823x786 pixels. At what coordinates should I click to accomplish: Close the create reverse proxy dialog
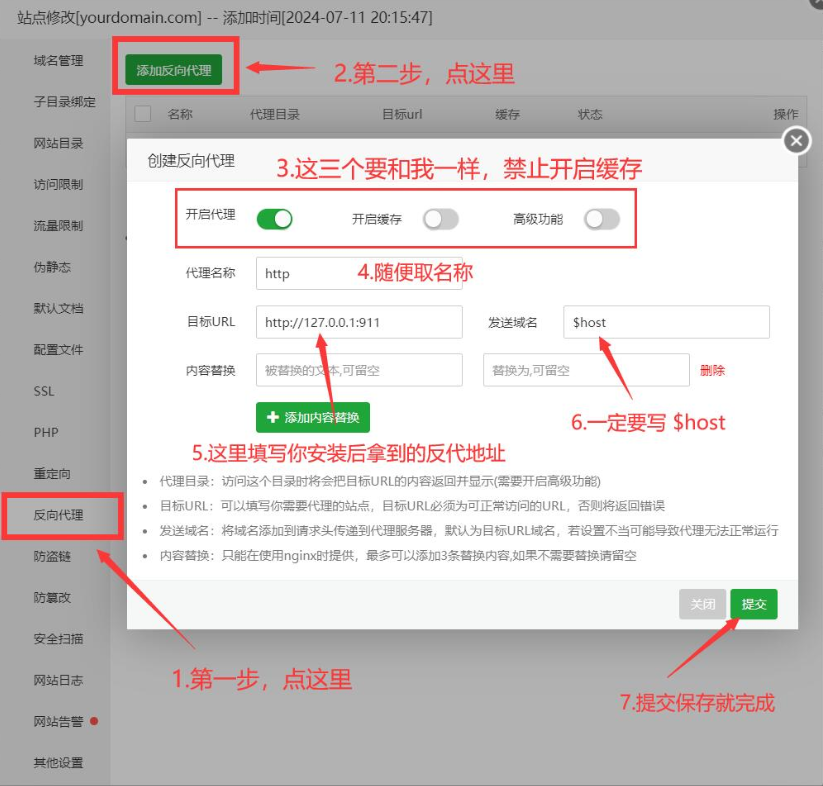coord(795,141)
